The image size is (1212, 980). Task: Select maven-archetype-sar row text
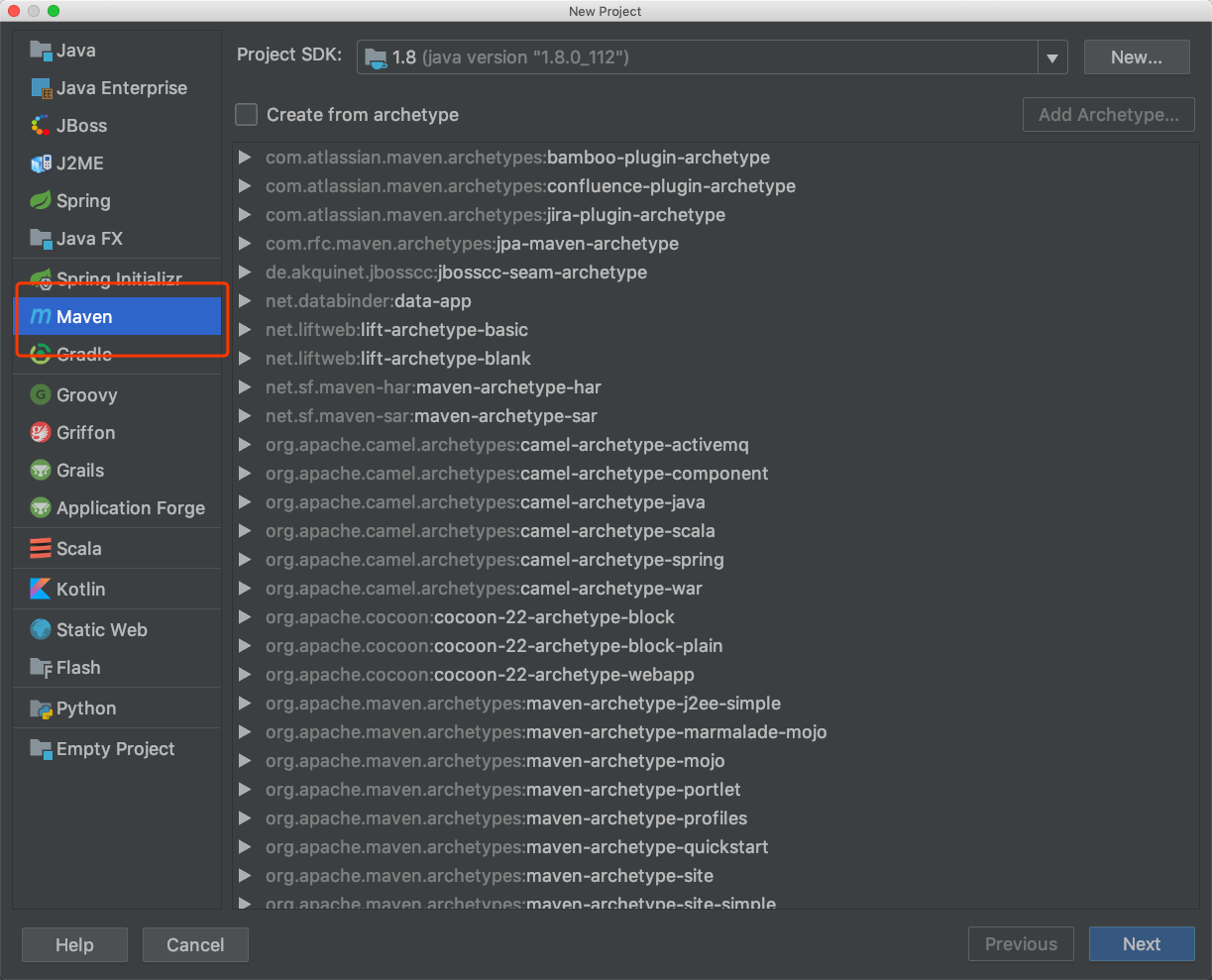pyautogui.click(x=431, y=416)
